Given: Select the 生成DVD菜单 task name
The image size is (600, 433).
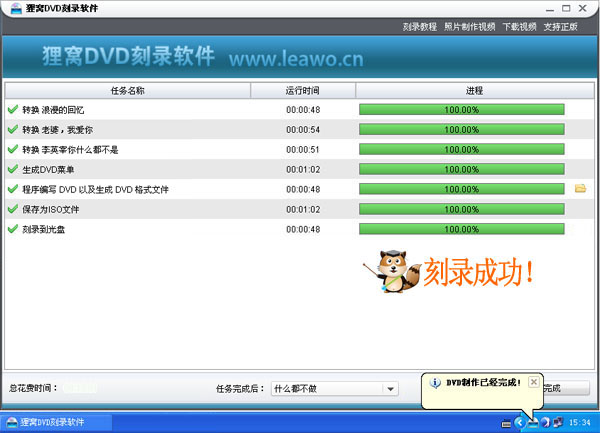Looking at the screenshot, I should (x=48, y=169).
